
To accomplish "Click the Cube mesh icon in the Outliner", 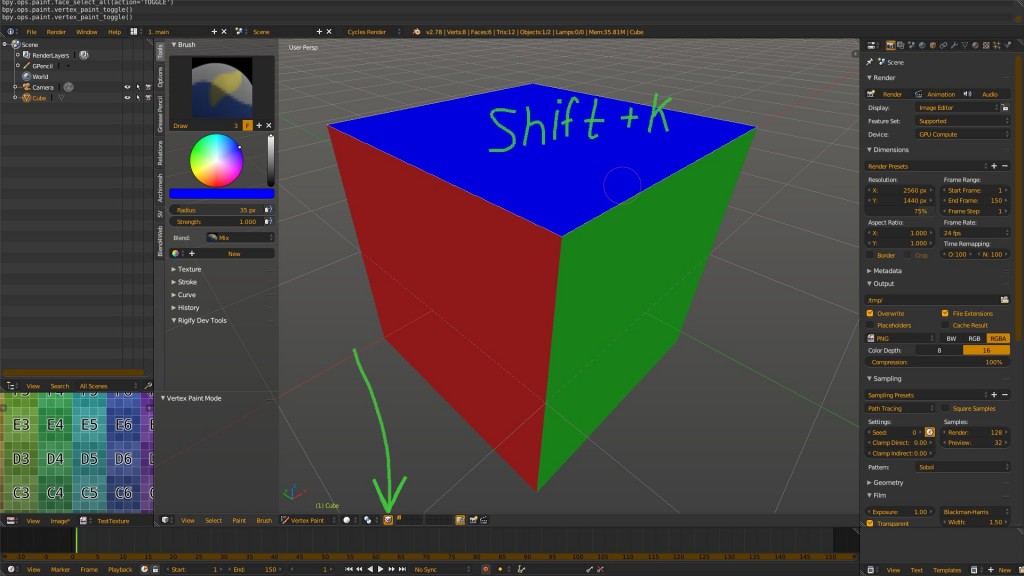I will 28,98.
